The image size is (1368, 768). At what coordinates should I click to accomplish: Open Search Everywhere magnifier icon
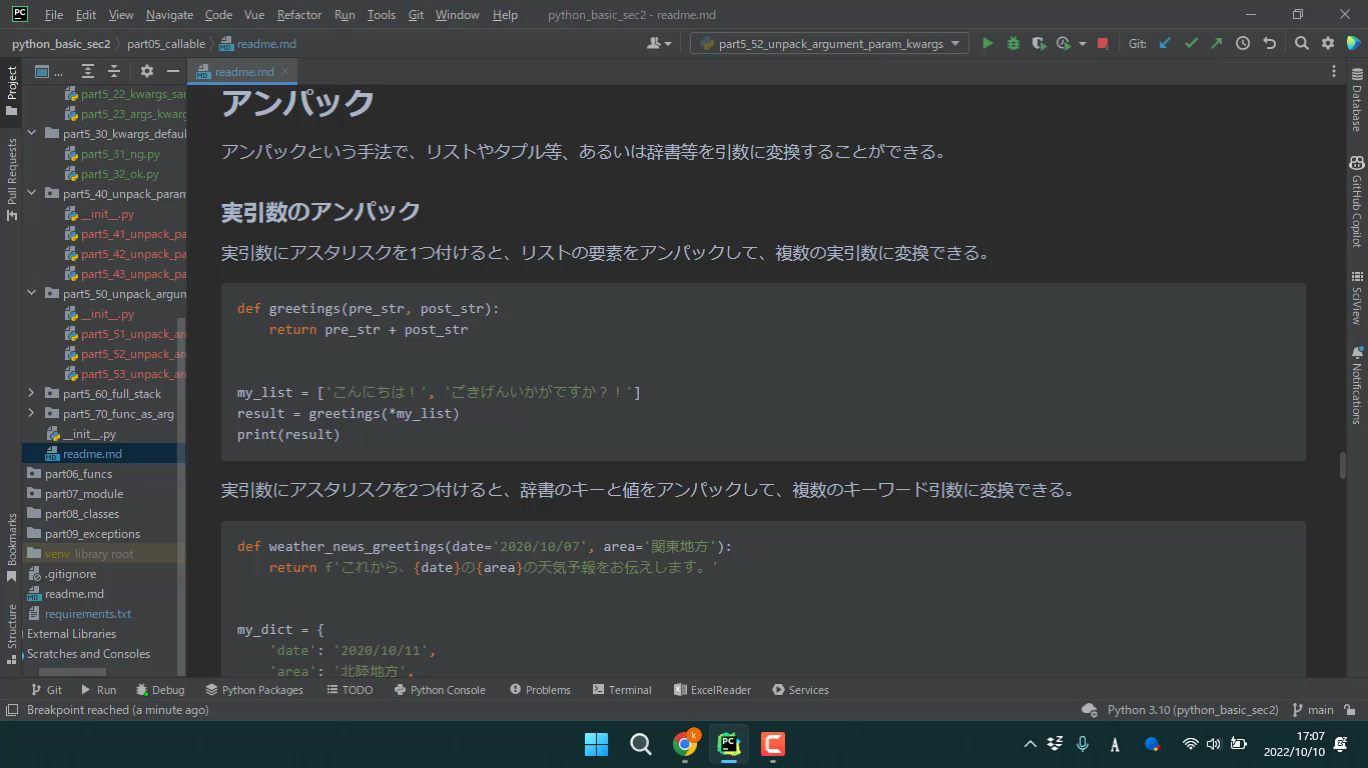1301,44
